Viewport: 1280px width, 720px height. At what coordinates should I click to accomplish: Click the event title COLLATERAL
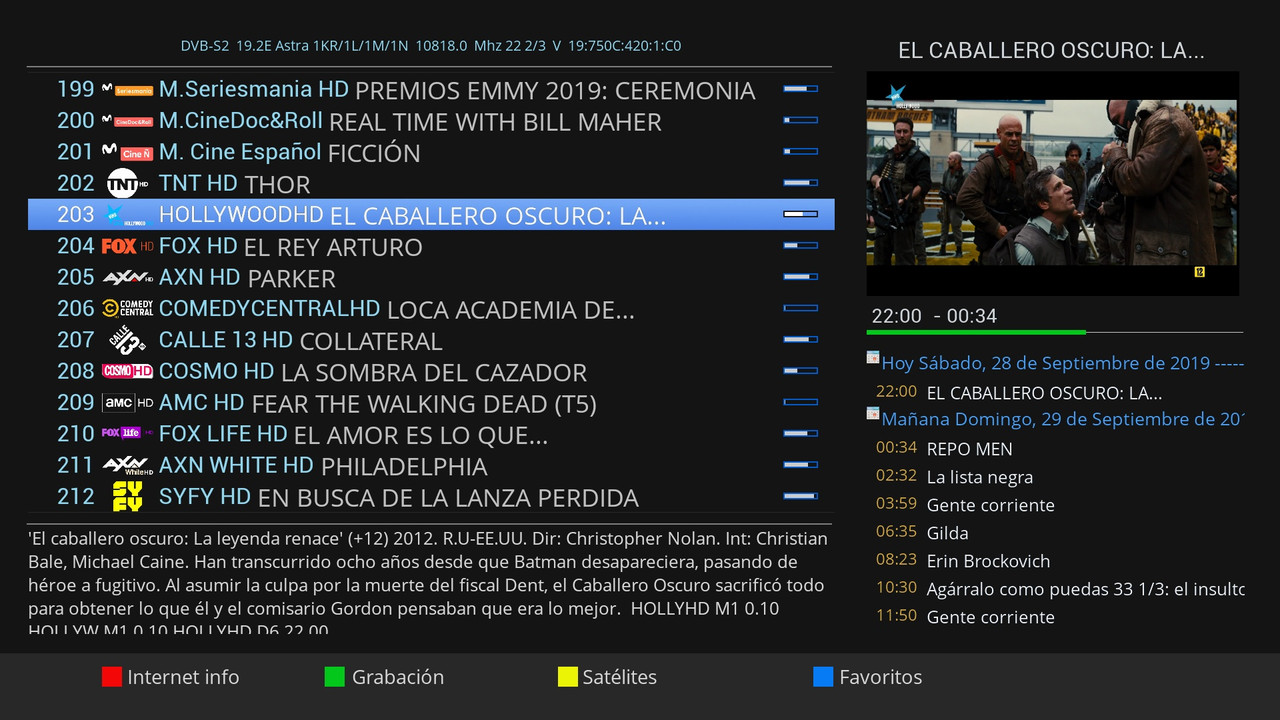pyautogui.click(x=371, y=341)
